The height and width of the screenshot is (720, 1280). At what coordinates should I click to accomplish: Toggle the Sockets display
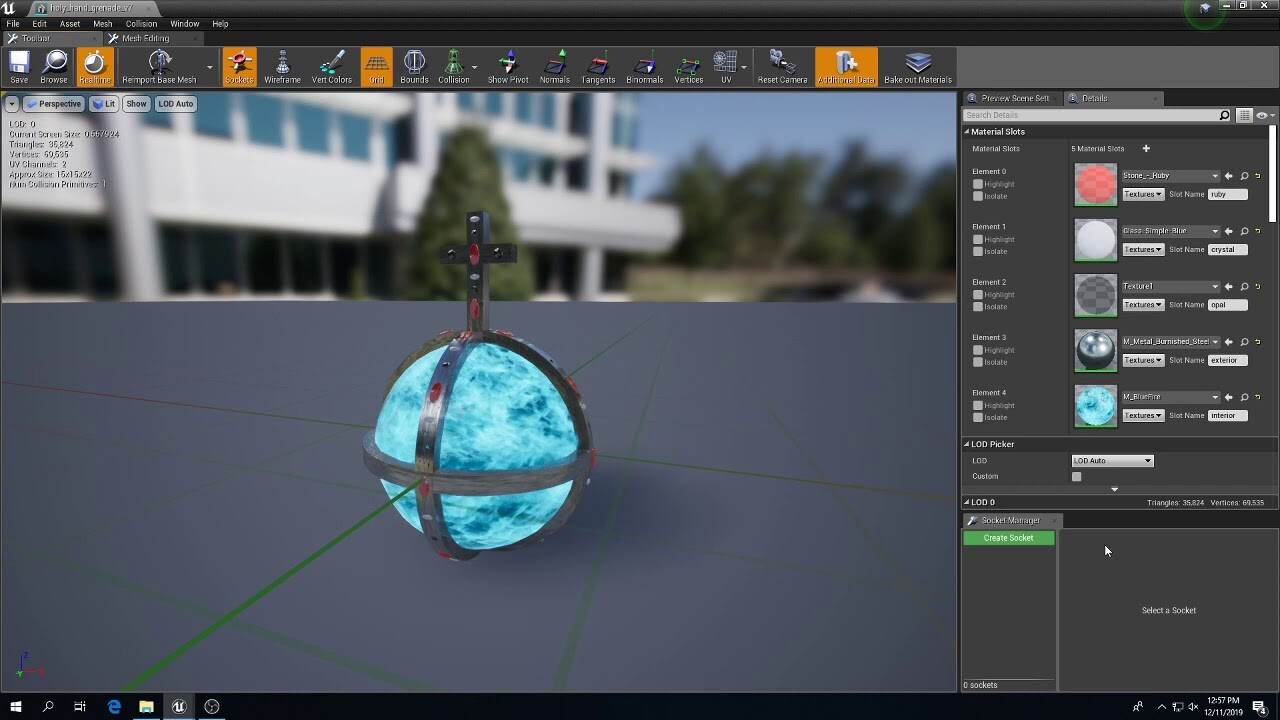(239, 66)
